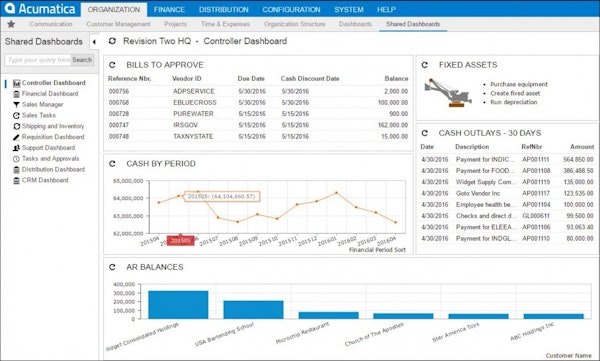Click the Acumatica logo

coord(40,8)
